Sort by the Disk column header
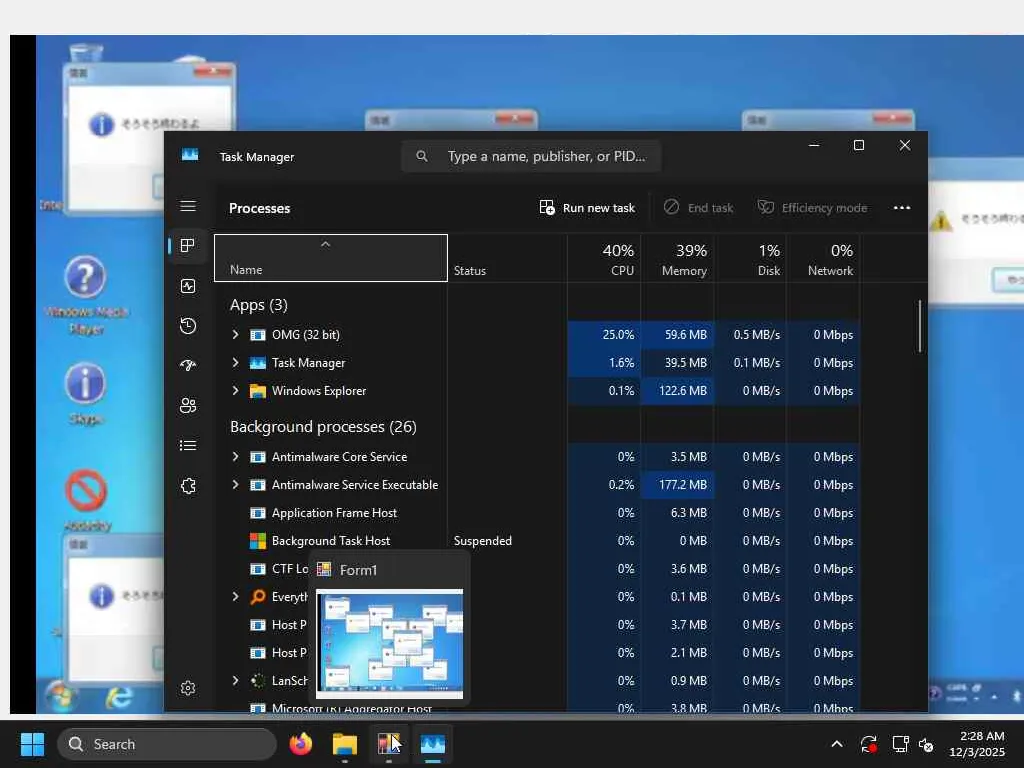Viewport: 1024px width, 768px height. pyautogui.click(x=750, y=258)
